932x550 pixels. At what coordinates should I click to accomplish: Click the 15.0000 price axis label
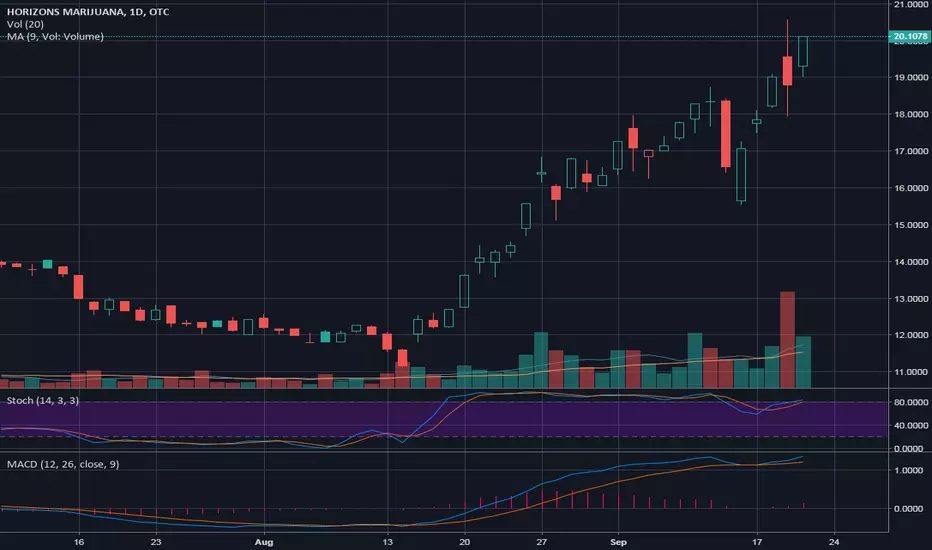point(911,225)
